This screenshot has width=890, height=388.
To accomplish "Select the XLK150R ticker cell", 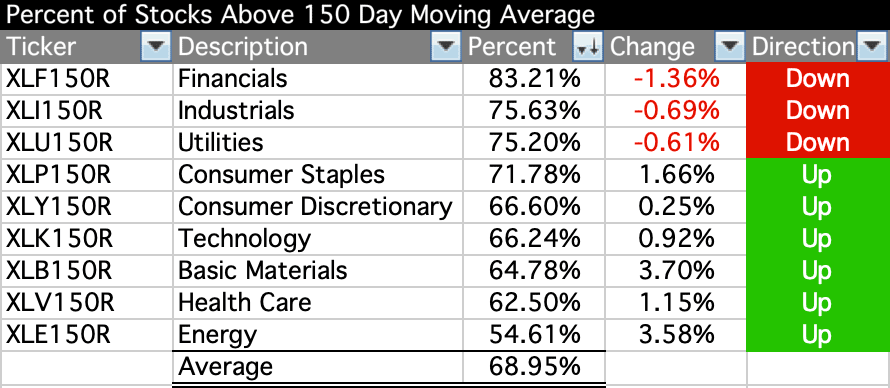I will click(x=87, y=239).
